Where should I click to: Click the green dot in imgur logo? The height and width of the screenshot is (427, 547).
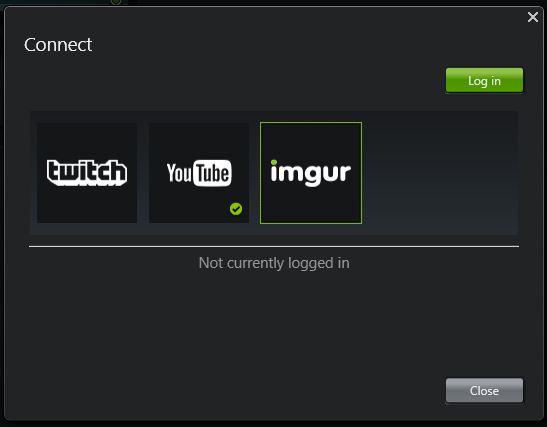pyautogui.click(x=274, y=162)
